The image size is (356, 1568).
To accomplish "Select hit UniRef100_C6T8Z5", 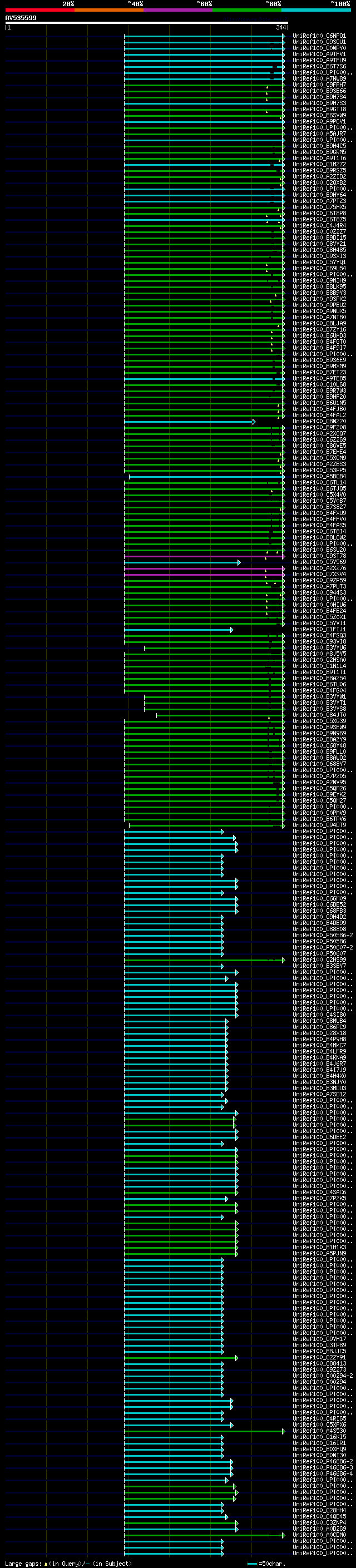I will coord(319,219).
